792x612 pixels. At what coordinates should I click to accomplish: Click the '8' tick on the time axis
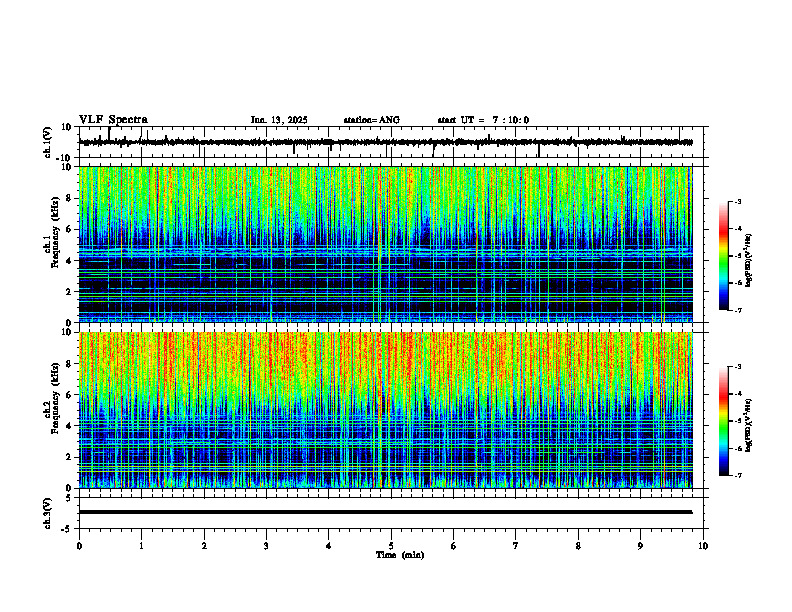pyautogui.click(x=578, y=546)
